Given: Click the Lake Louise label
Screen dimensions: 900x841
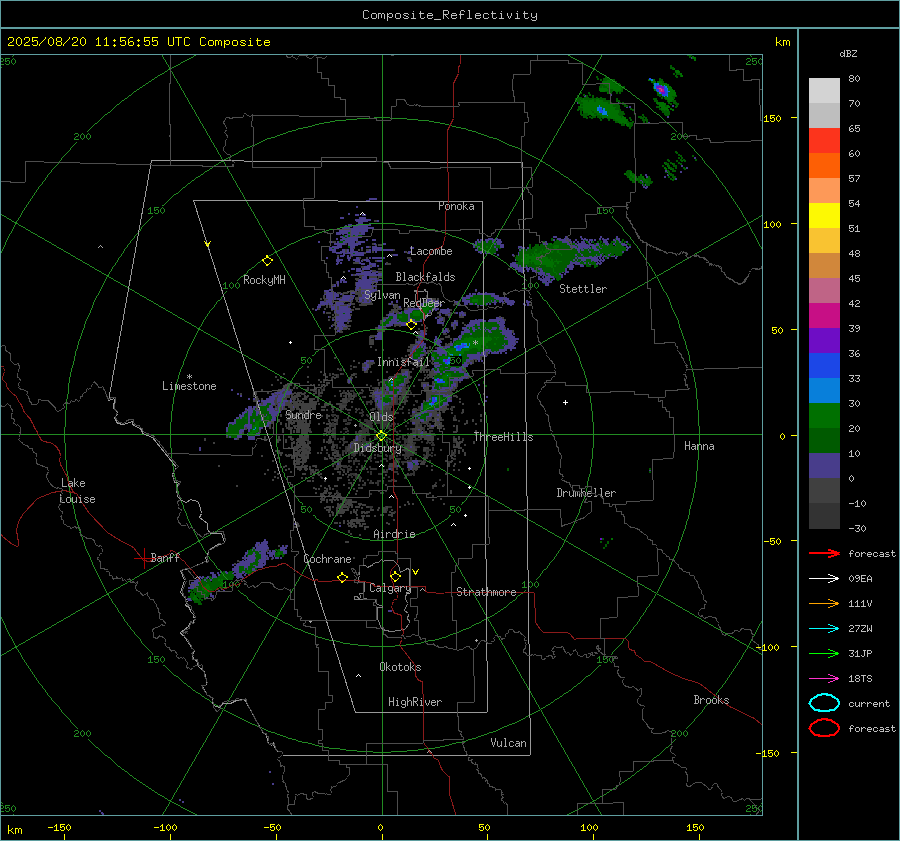Looking at the screenshot, I should [77, 491].
